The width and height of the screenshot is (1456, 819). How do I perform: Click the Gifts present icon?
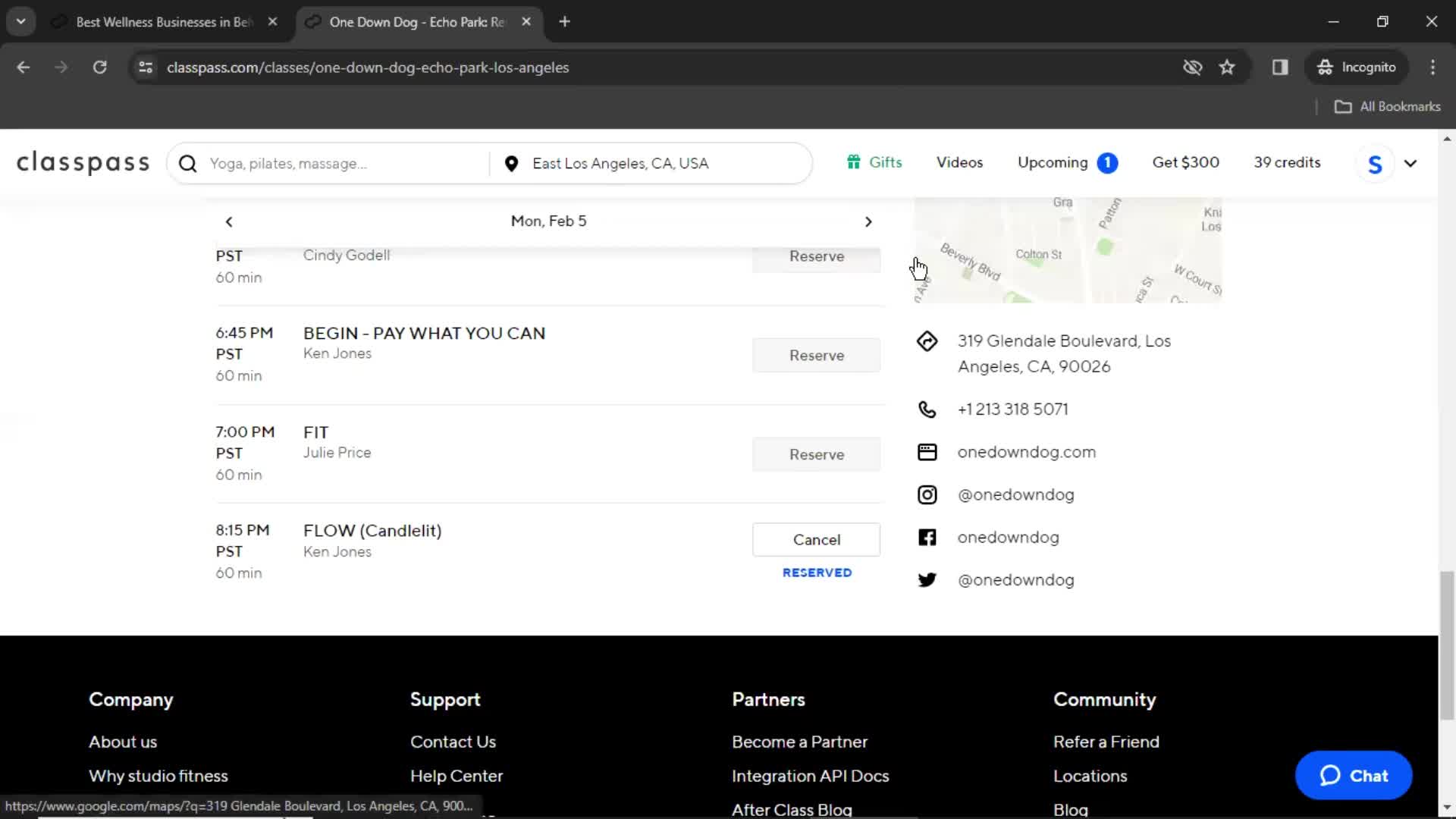point(854,162)
